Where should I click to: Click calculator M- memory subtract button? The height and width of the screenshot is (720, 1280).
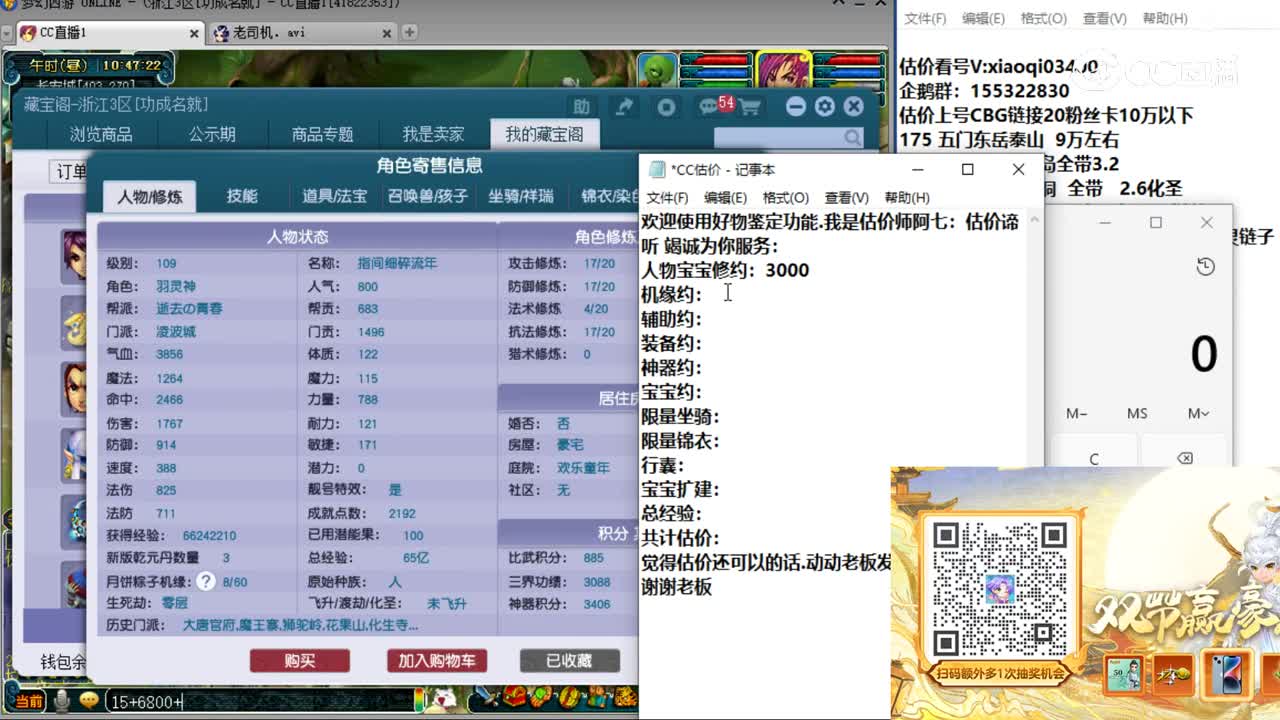click(1077, 413)
